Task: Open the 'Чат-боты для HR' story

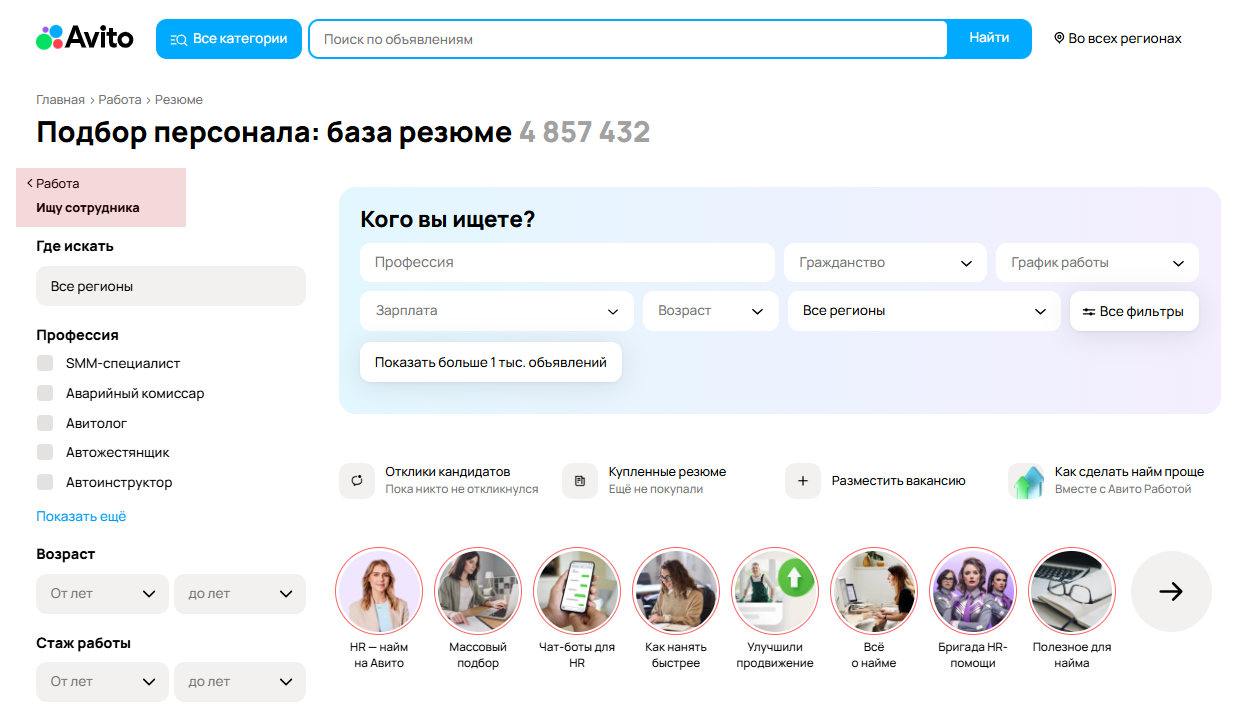Action: (x=577, y=591)
